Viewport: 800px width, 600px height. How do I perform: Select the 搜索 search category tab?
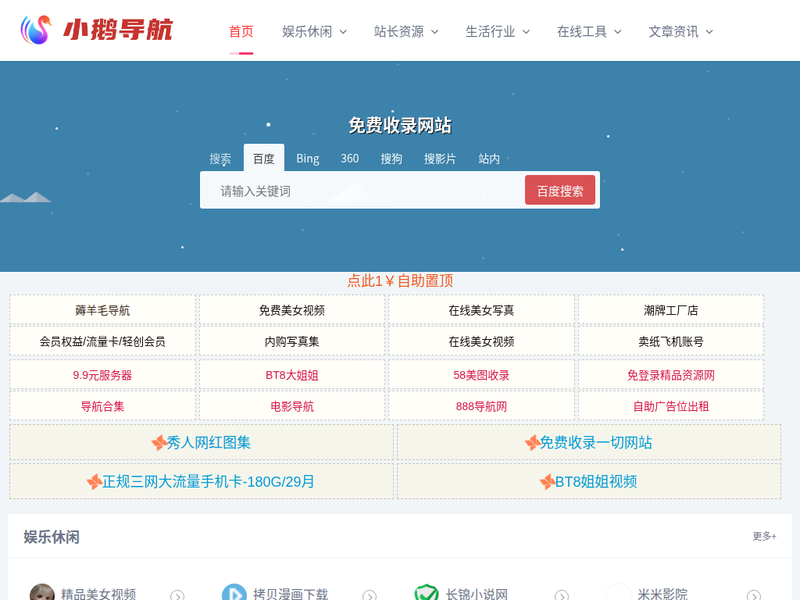220,159
